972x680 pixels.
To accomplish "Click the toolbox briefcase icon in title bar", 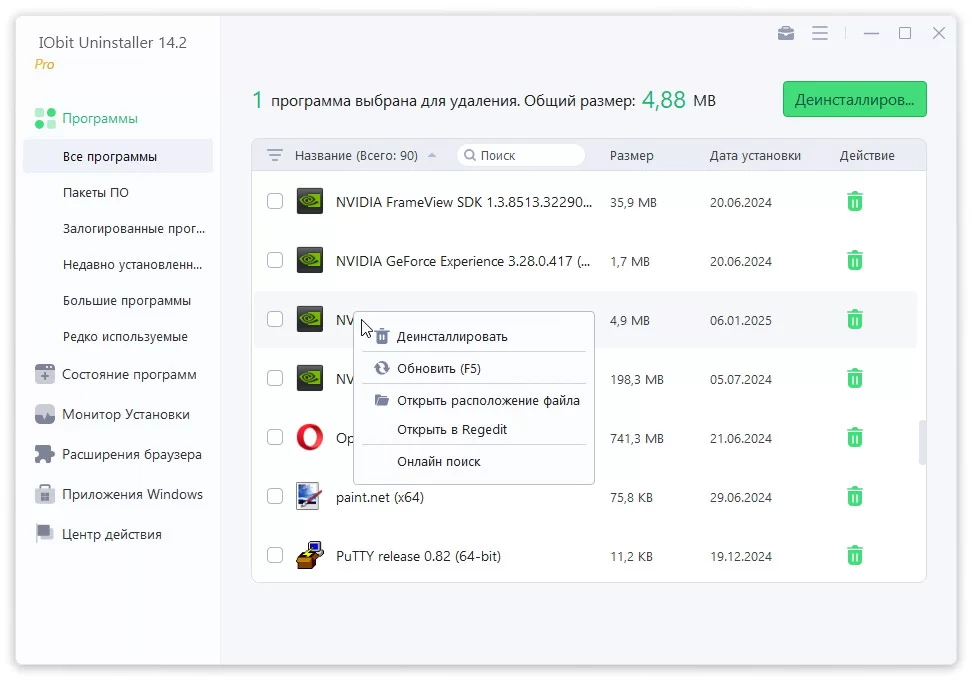I will point(785,33).
